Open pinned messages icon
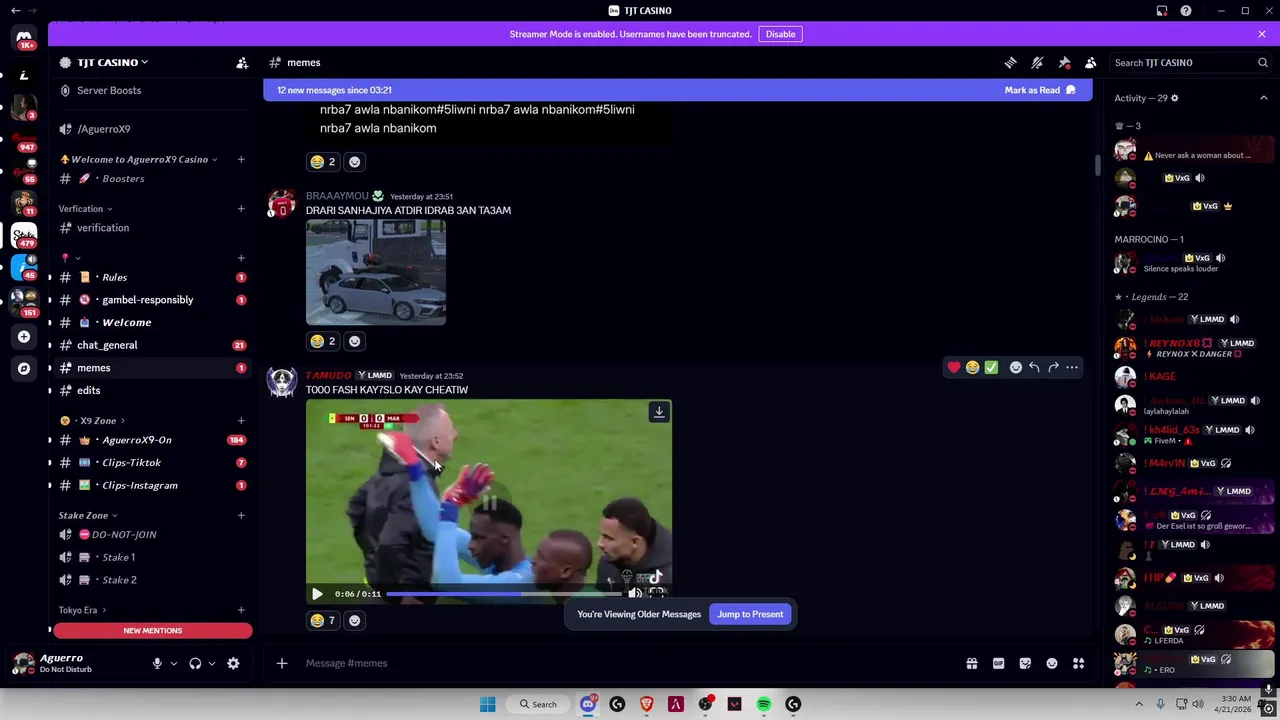Screen dimensions: 1280x720 [x=1064, y=62]
